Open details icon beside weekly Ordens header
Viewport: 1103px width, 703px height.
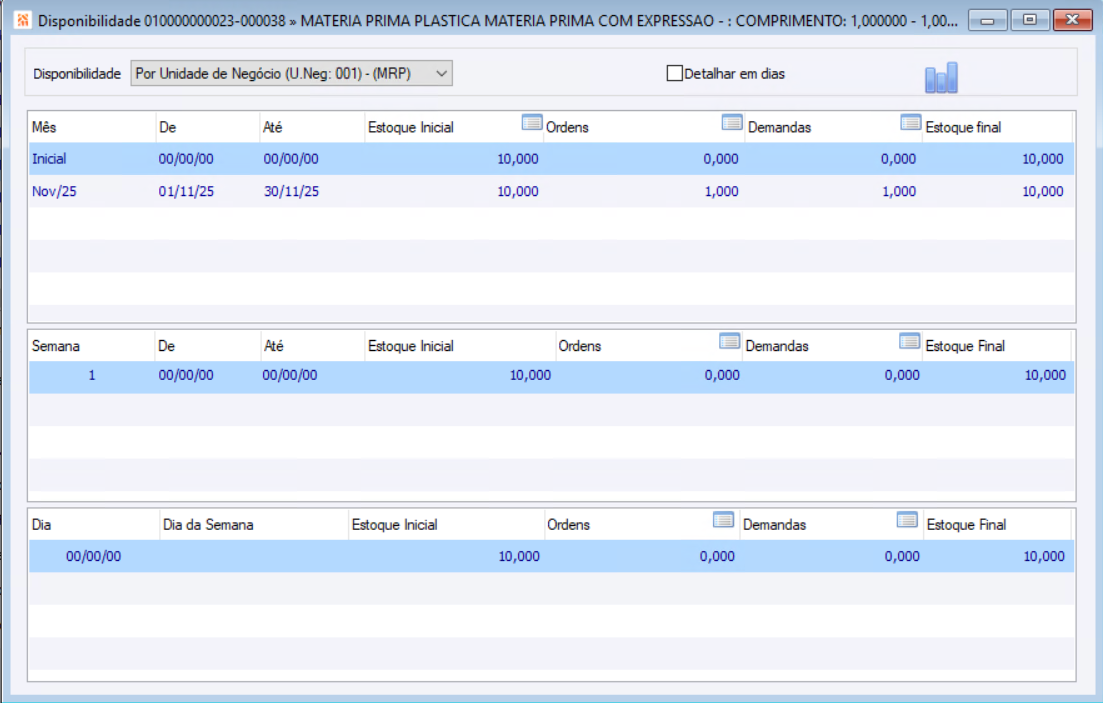point(729,341)
